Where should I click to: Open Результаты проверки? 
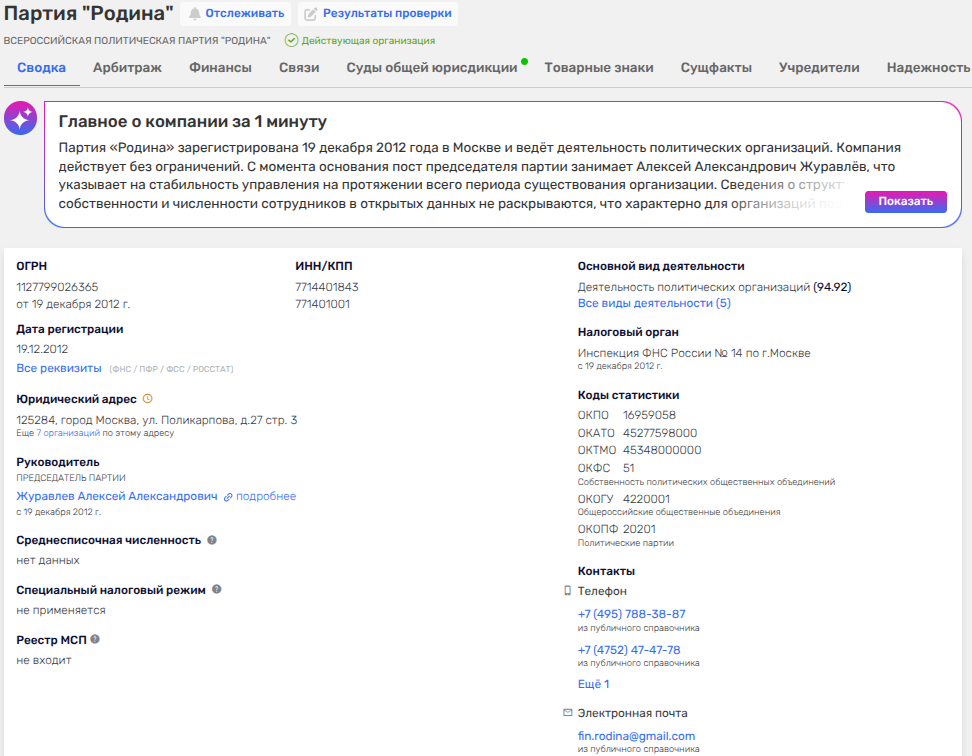click(378, 13)
